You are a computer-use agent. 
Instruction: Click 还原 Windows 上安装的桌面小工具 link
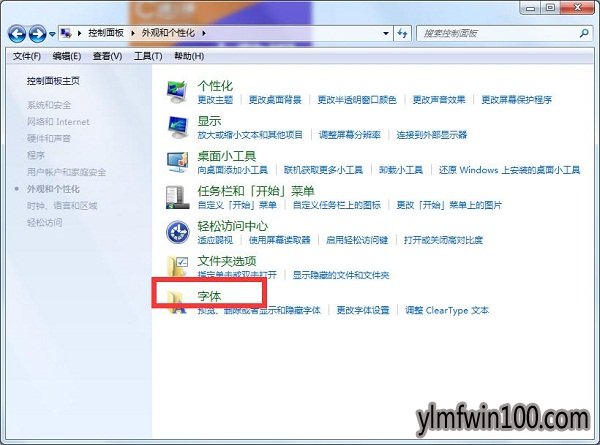coord(509,170)
